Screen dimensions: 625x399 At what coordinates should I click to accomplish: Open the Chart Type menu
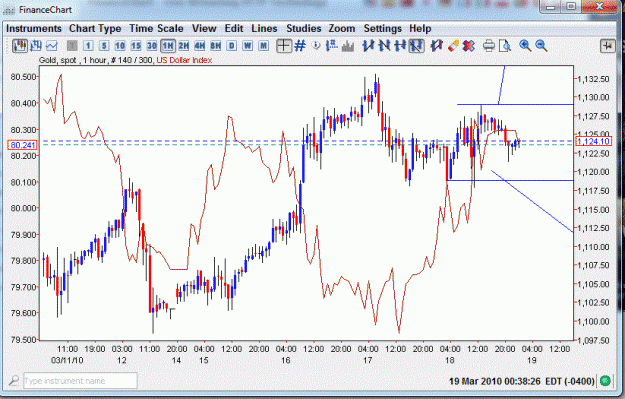point(95,29)
